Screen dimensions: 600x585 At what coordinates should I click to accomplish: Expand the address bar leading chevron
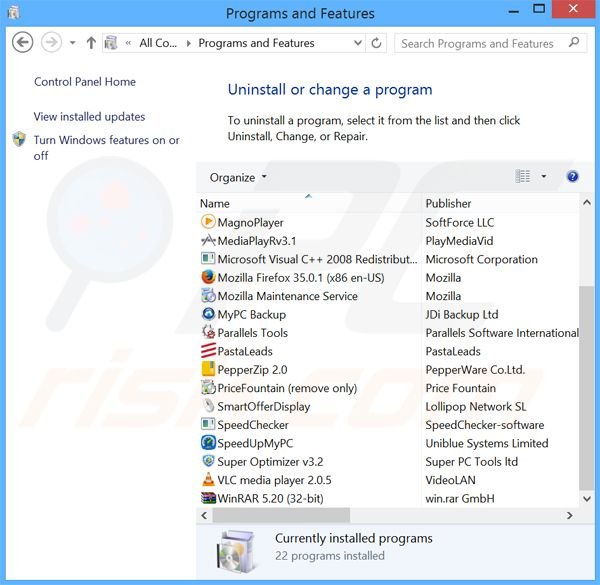pos(128,43)
